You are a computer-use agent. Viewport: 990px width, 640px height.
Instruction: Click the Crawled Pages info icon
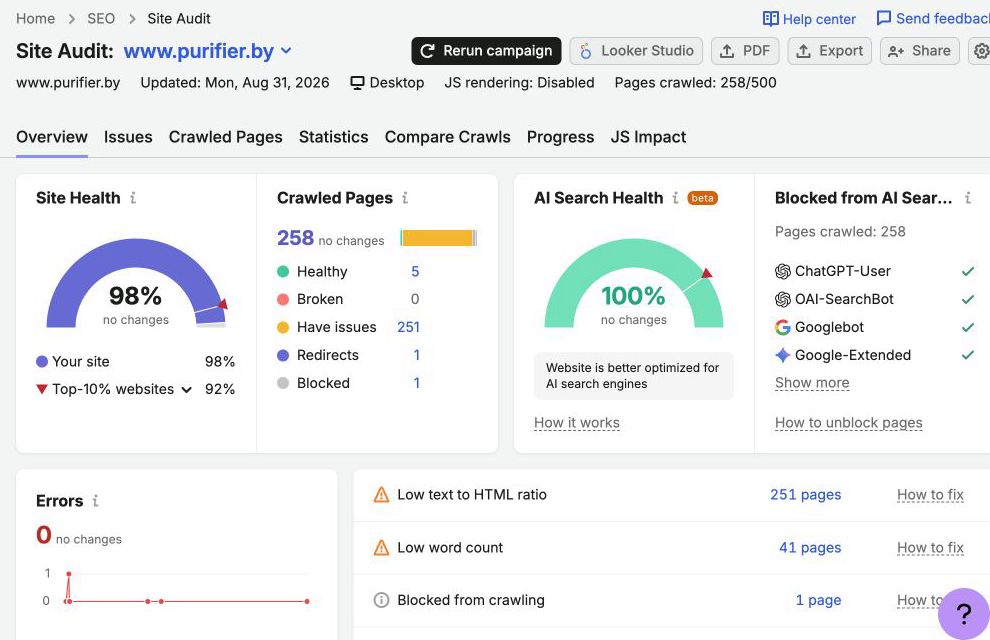pyautogui.click(x=405, y=198)
